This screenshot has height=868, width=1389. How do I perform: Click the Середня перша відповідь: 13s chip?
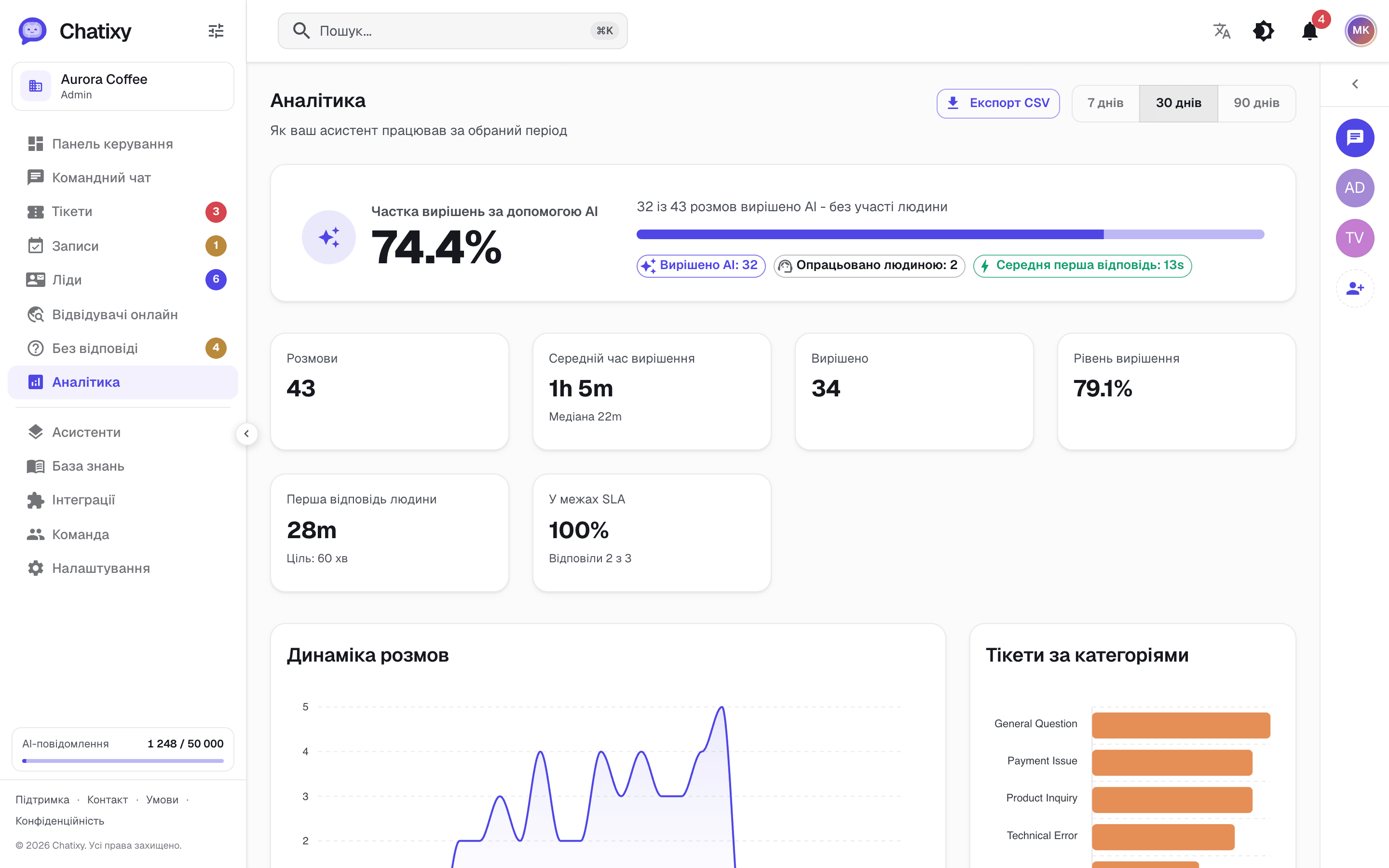(1082, 266)
